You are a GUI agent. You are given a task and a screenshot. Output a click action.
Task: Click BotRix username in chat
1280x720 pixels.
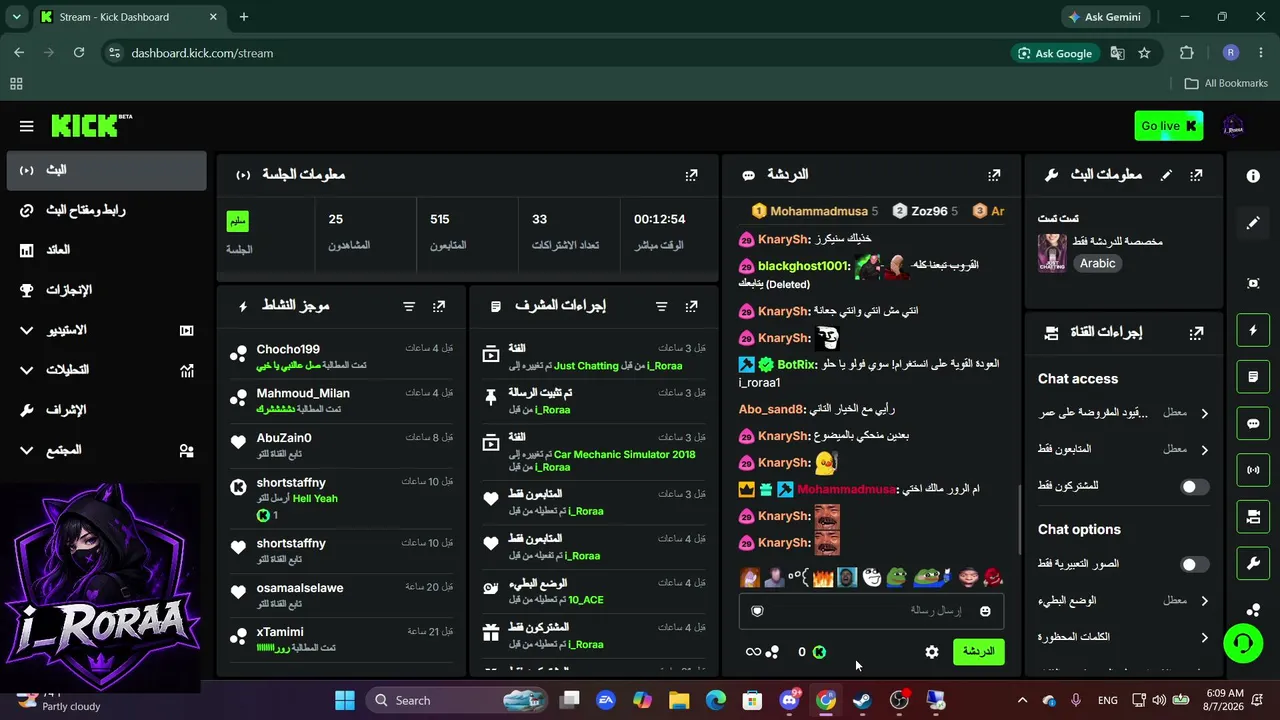point(796,365)
